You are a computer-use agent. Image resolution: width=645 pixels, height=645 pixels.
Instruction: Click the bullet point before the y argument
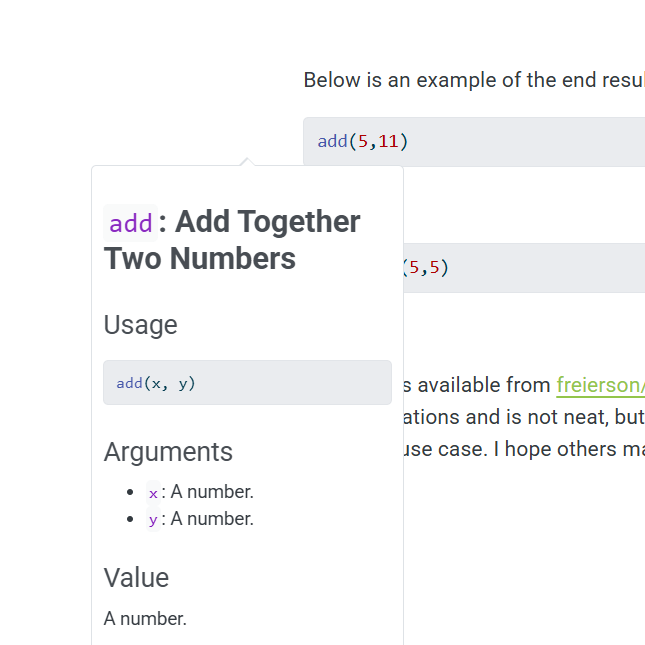tap(131, 519)
